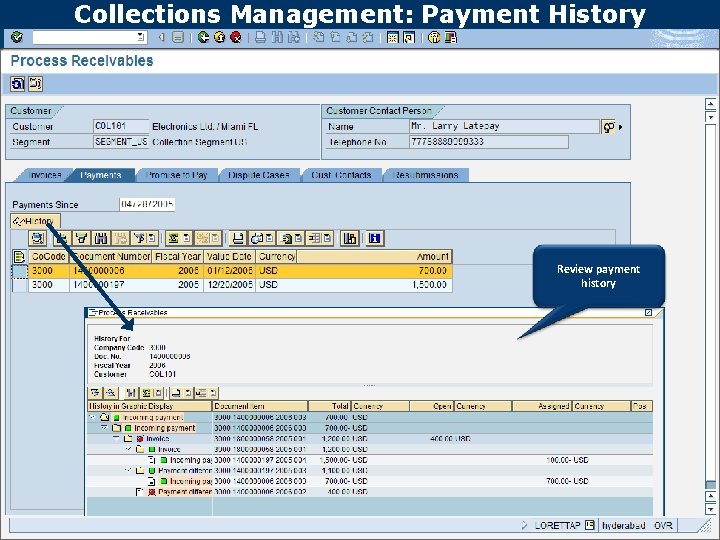Click the Details icon in the payments grid toolbar
720x540 pixels.
(x=38, y=238)
